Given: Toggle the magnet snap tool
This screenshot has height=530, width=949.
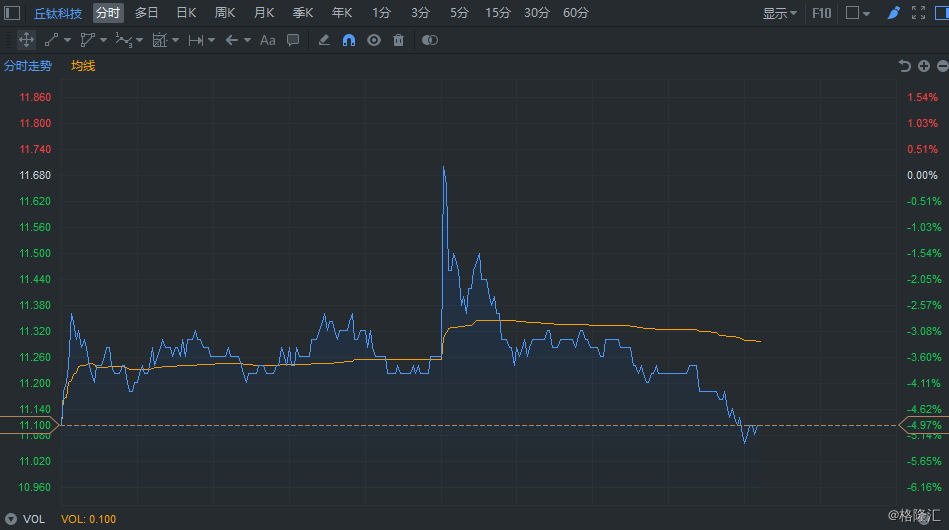Looking at the screenshot, I should (349, 40).
